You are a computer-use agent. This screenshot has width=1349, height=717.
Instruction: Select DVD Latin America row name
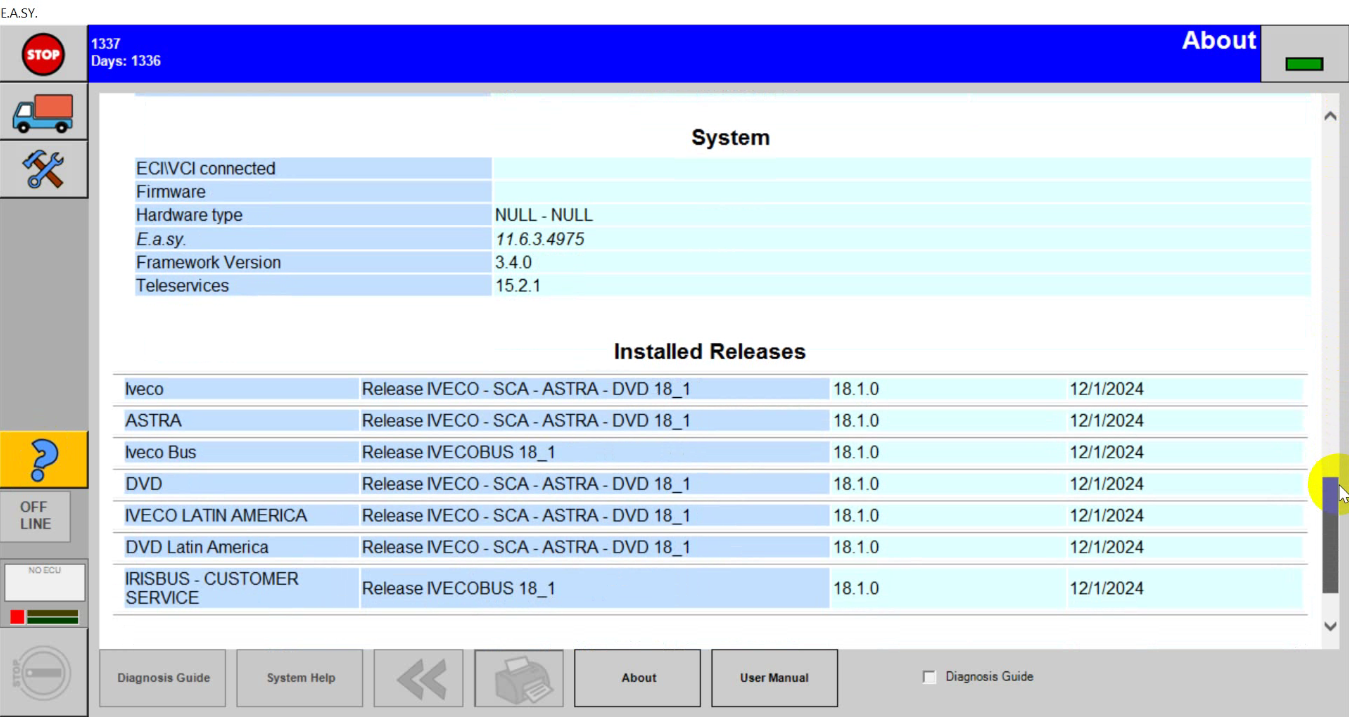click(x=197, y=547)
